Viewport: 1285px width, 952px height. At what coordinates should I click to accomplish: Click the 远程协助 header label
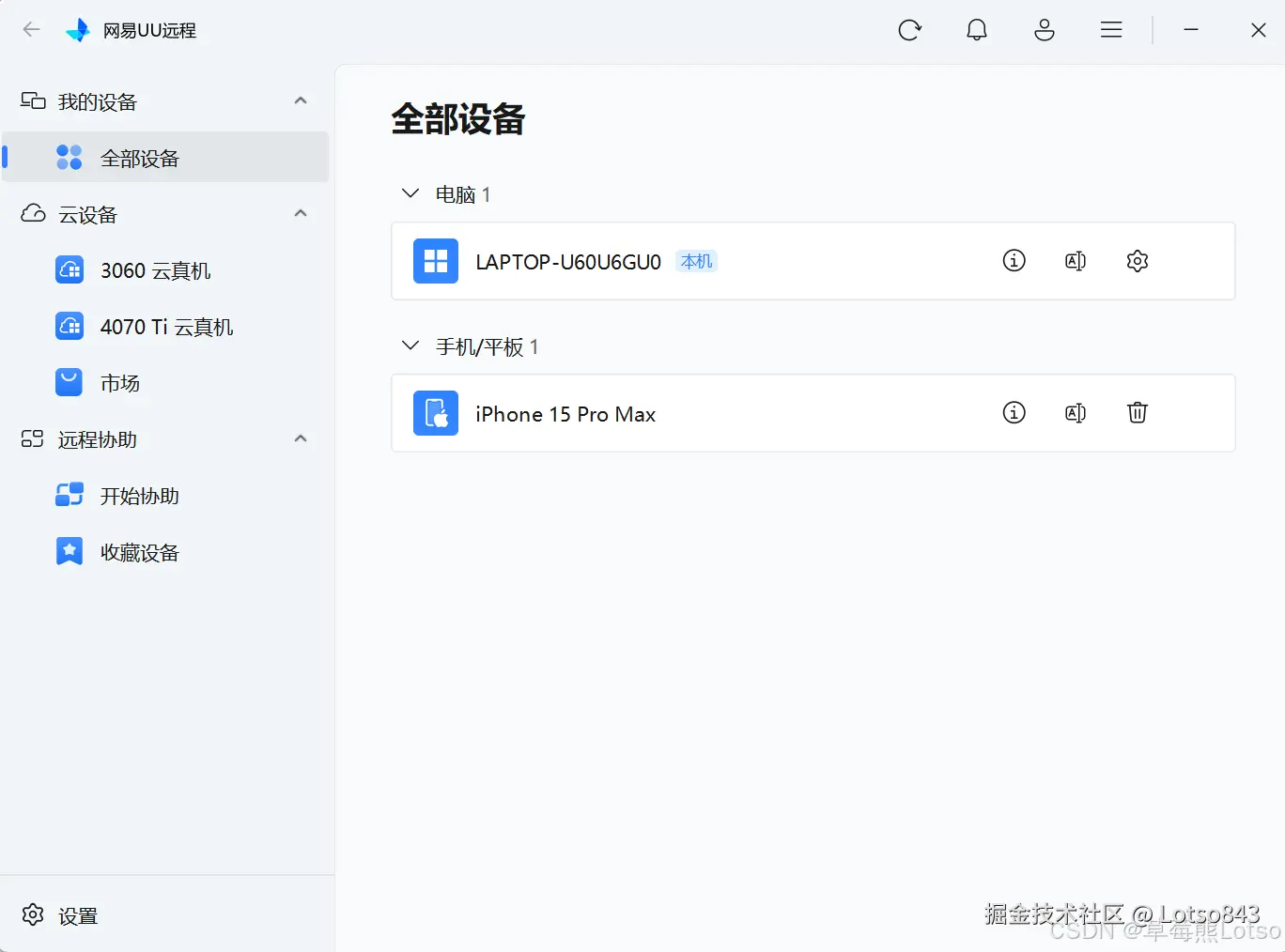(x=98, y=439)
